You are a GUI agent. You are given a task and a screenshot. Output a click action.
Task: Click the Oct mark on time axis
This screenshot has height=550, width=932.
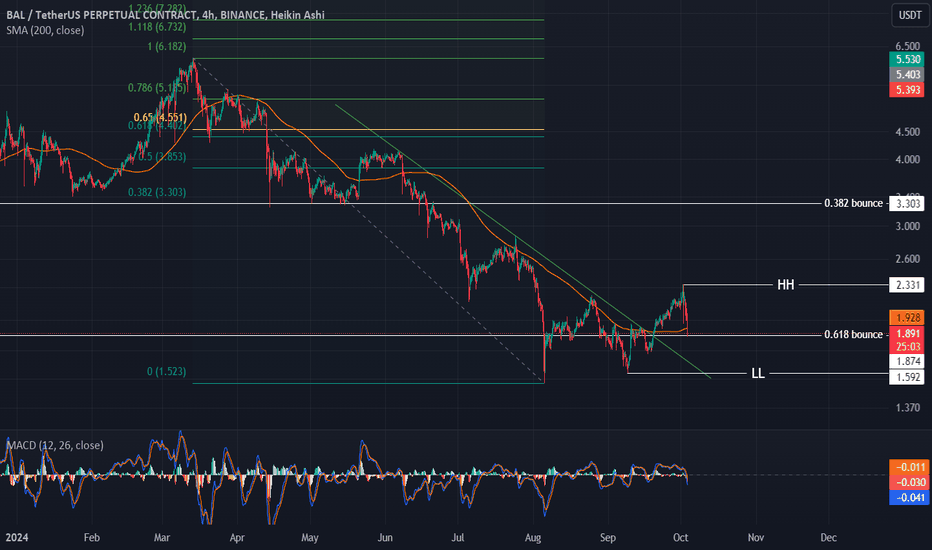[681, 538]
